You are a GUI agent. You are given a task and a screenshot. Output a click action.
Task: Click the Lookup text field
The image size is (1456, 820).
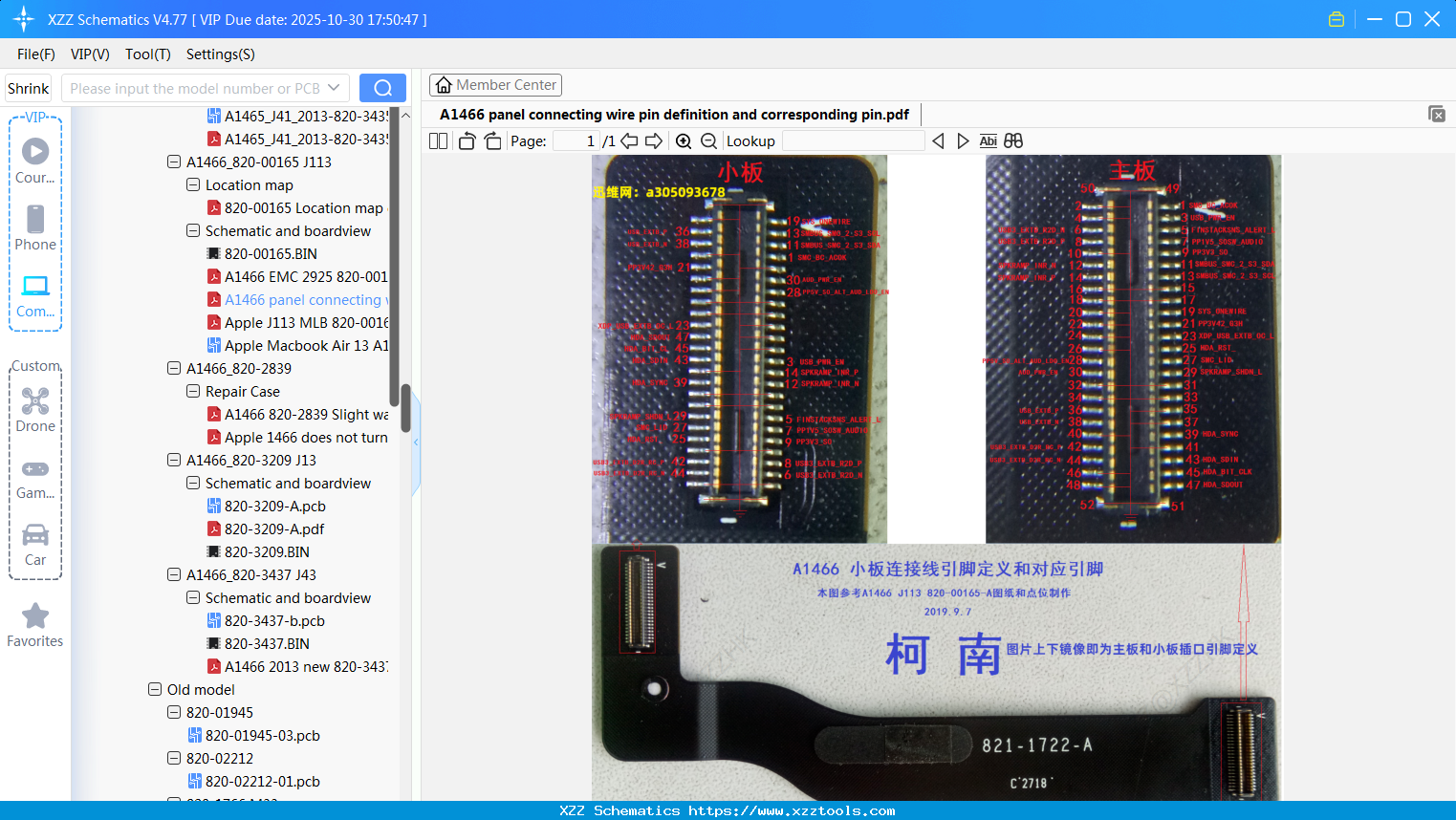coord(854,141)
